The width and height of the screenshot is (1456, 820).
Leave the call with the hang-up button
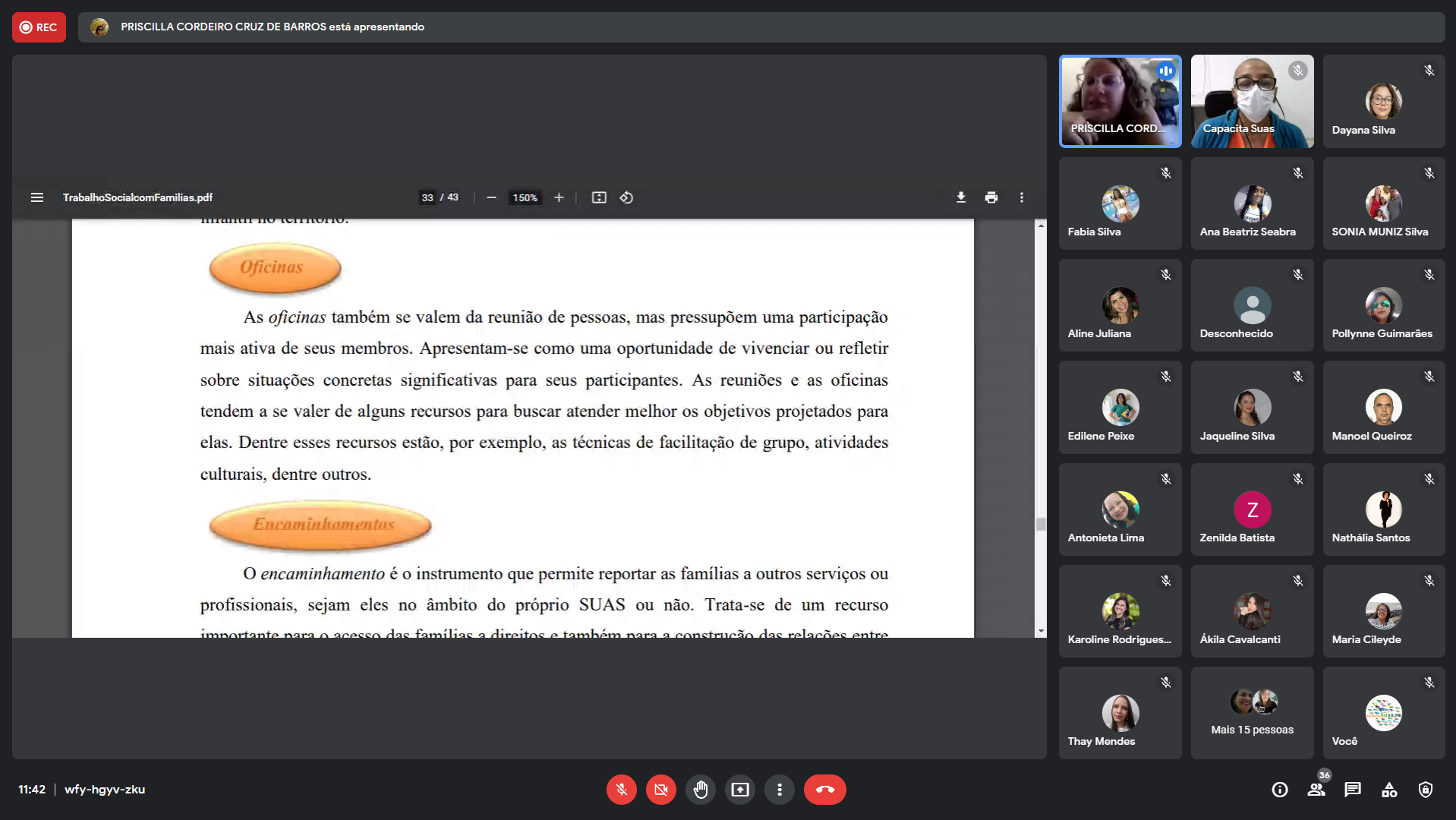point(824,790)
